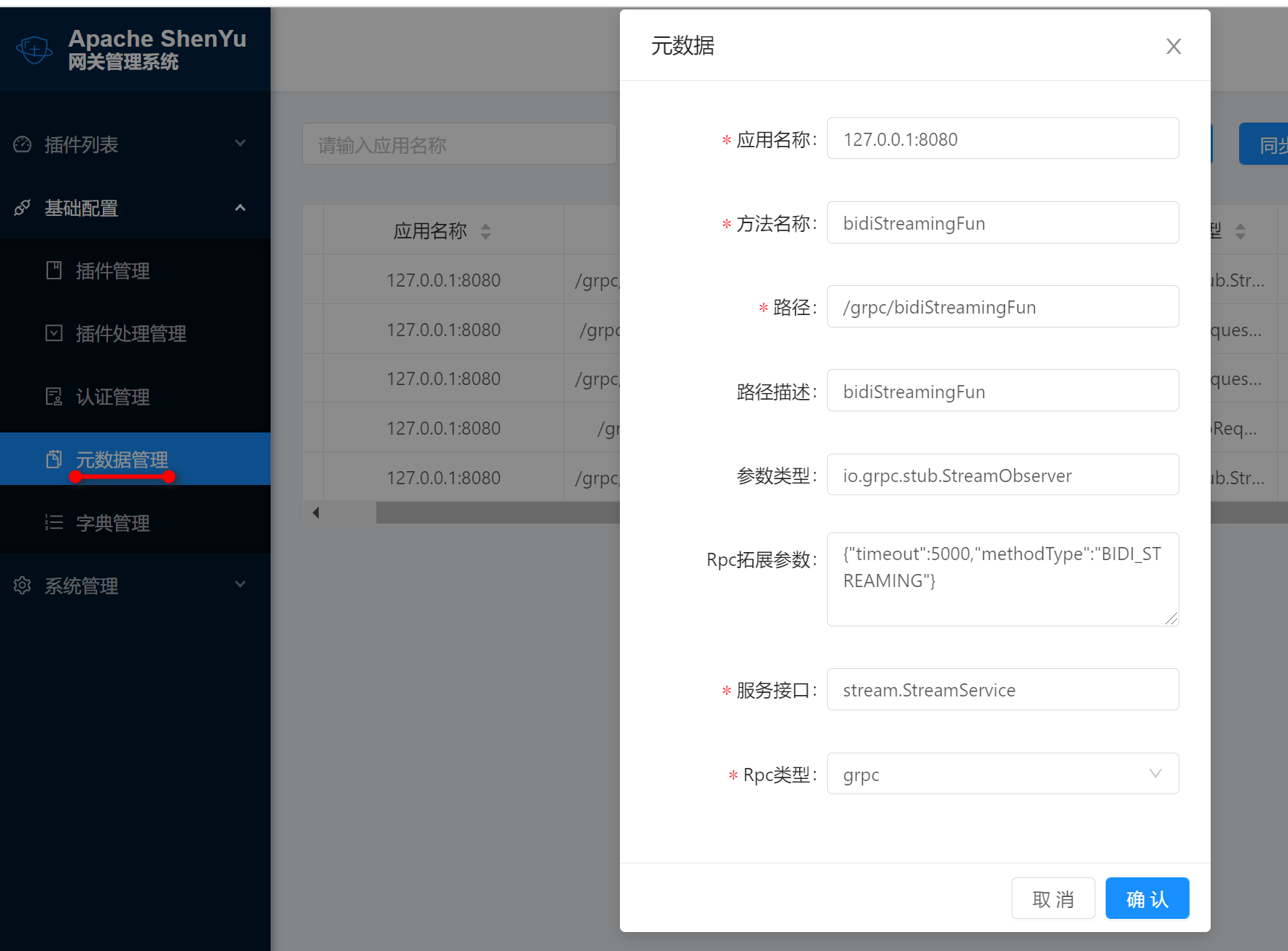Click the 插件管理 sidebar icon
The image size is (1288, 951).
tap(54, 271)
